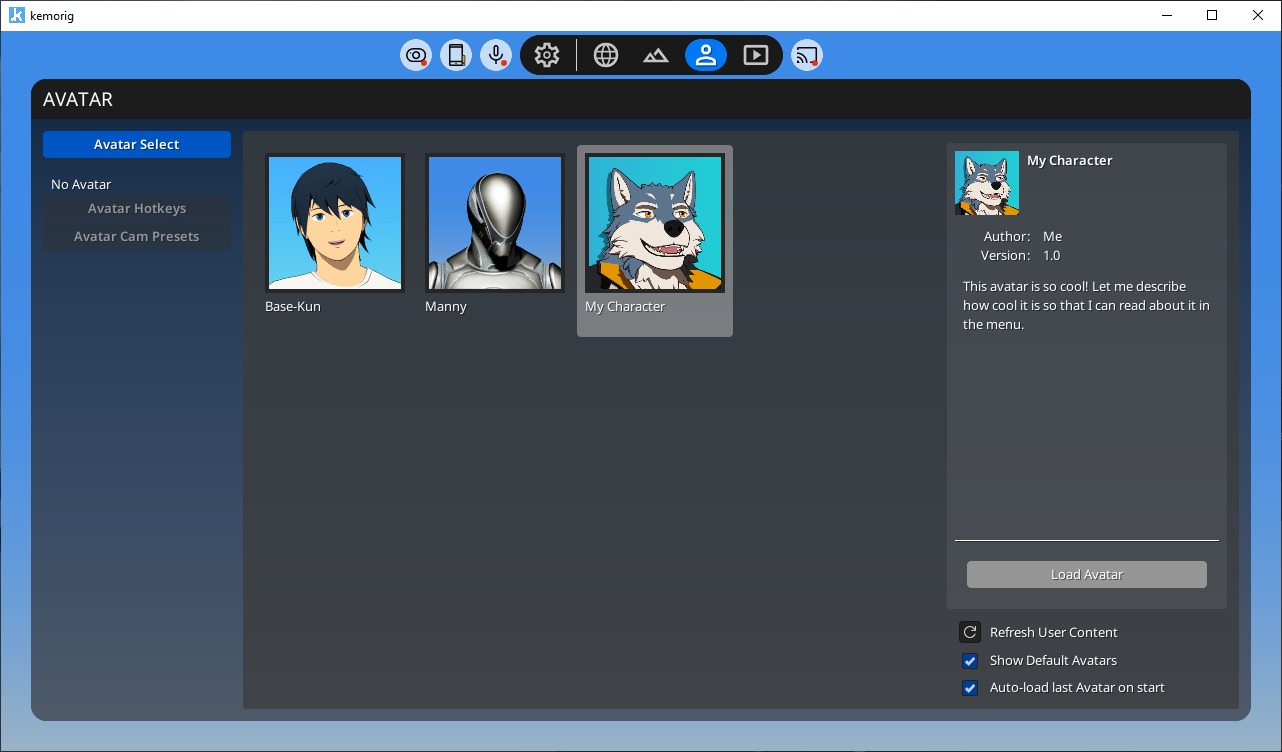
Task: Select the My Character wolf avatar
Action: 655,223
